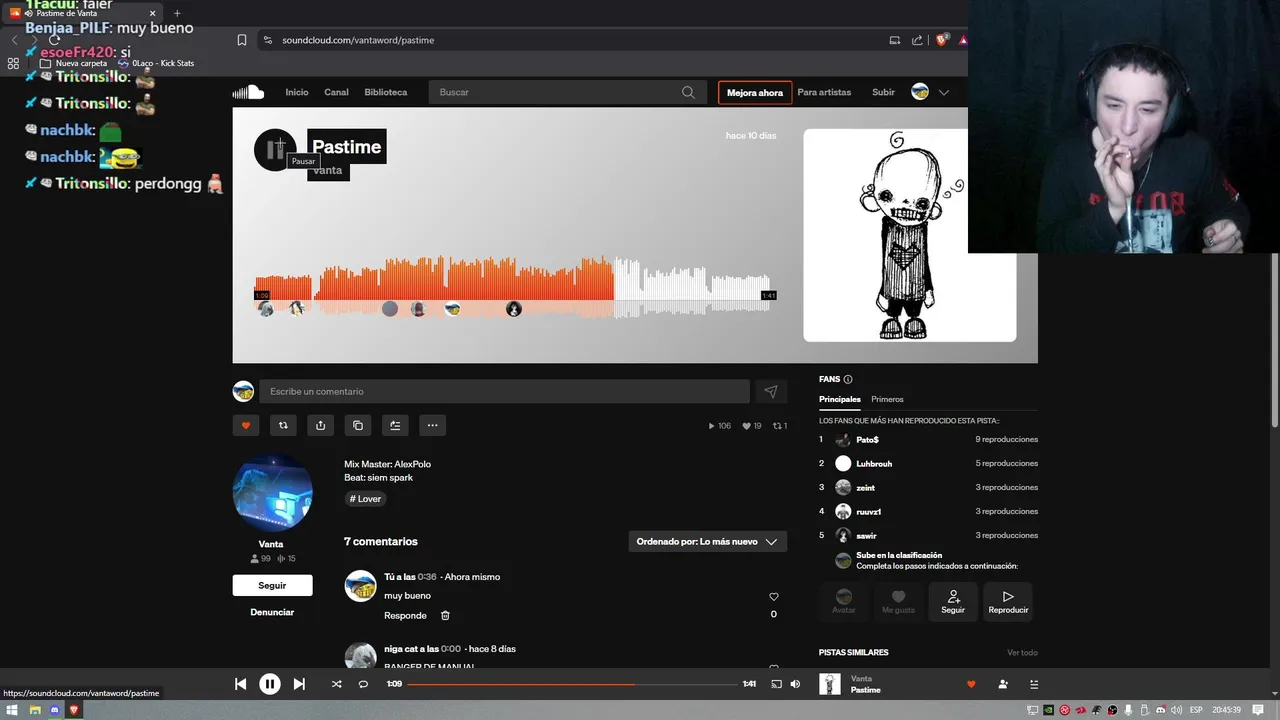Like the muy bueno comment with the heart
Screen dimensions: 1280x720
point(773,597)
